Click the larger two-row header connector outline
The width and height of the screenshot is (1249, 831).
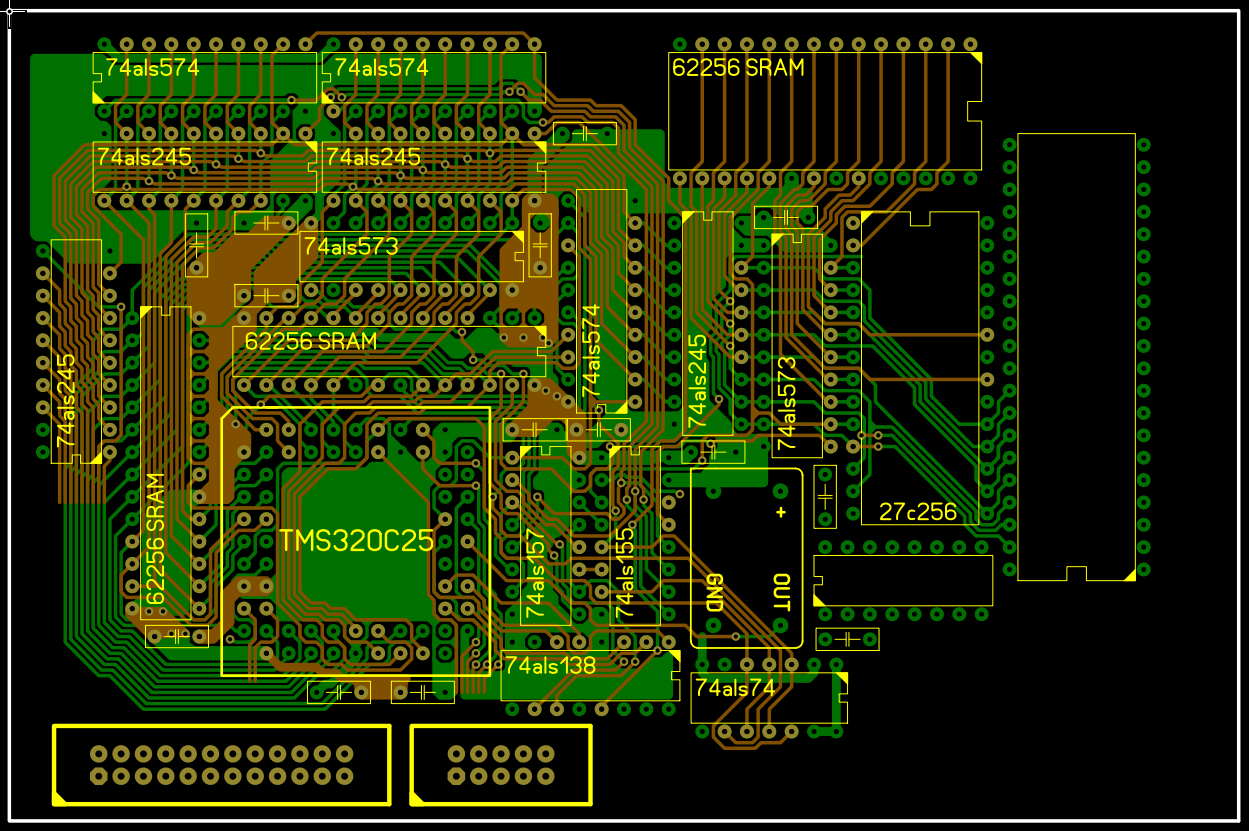(221, 765)
